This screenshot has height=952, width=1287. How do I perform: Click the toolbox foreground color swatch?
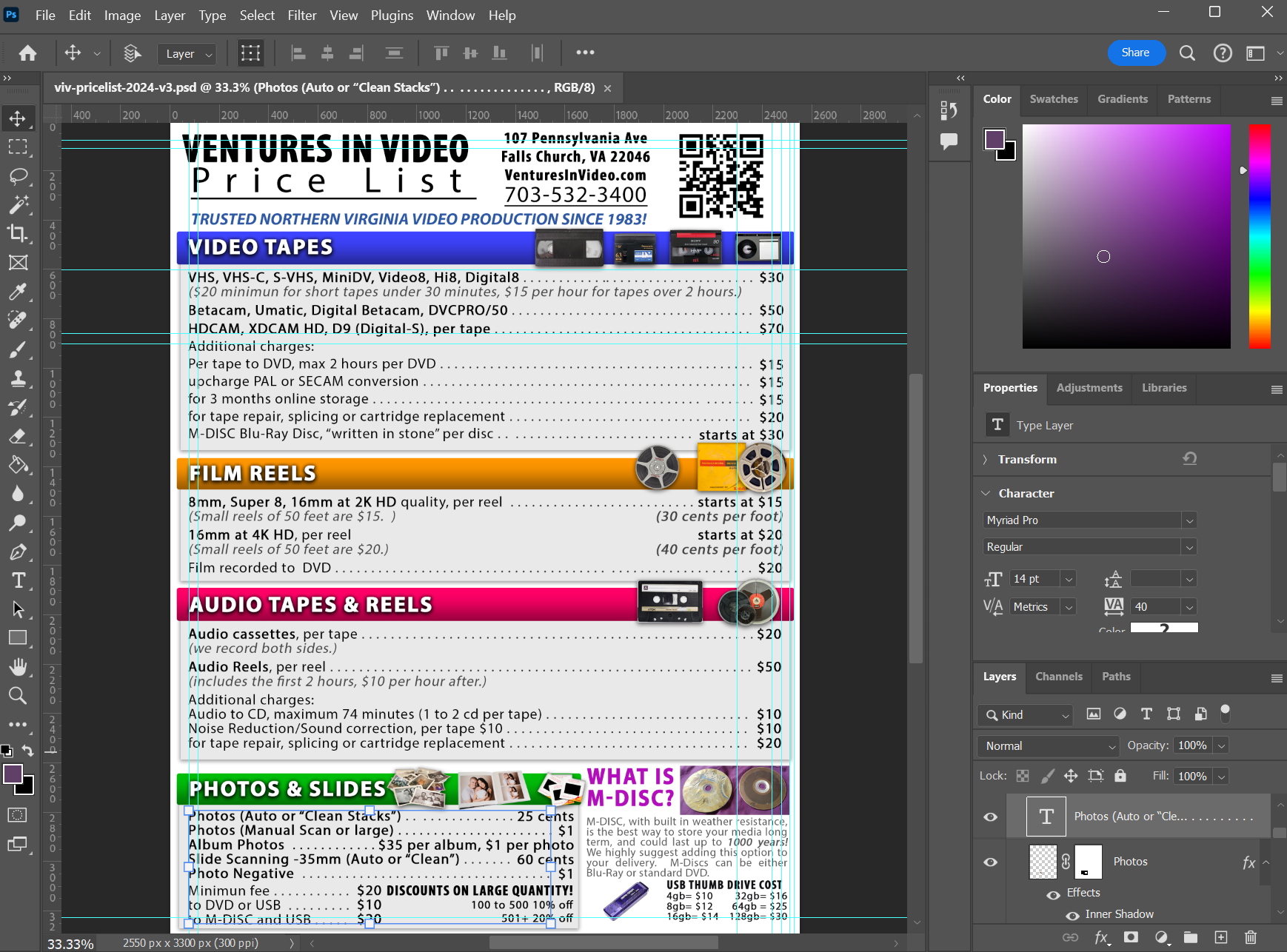[13, 774]
